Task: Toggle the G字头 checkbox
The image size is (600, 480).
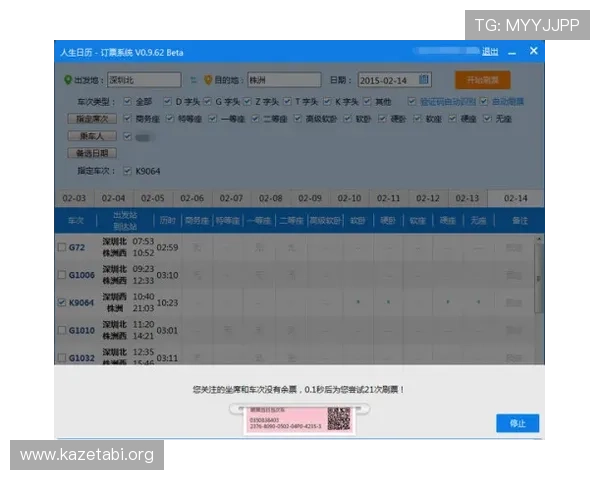Action: point(207,101)
